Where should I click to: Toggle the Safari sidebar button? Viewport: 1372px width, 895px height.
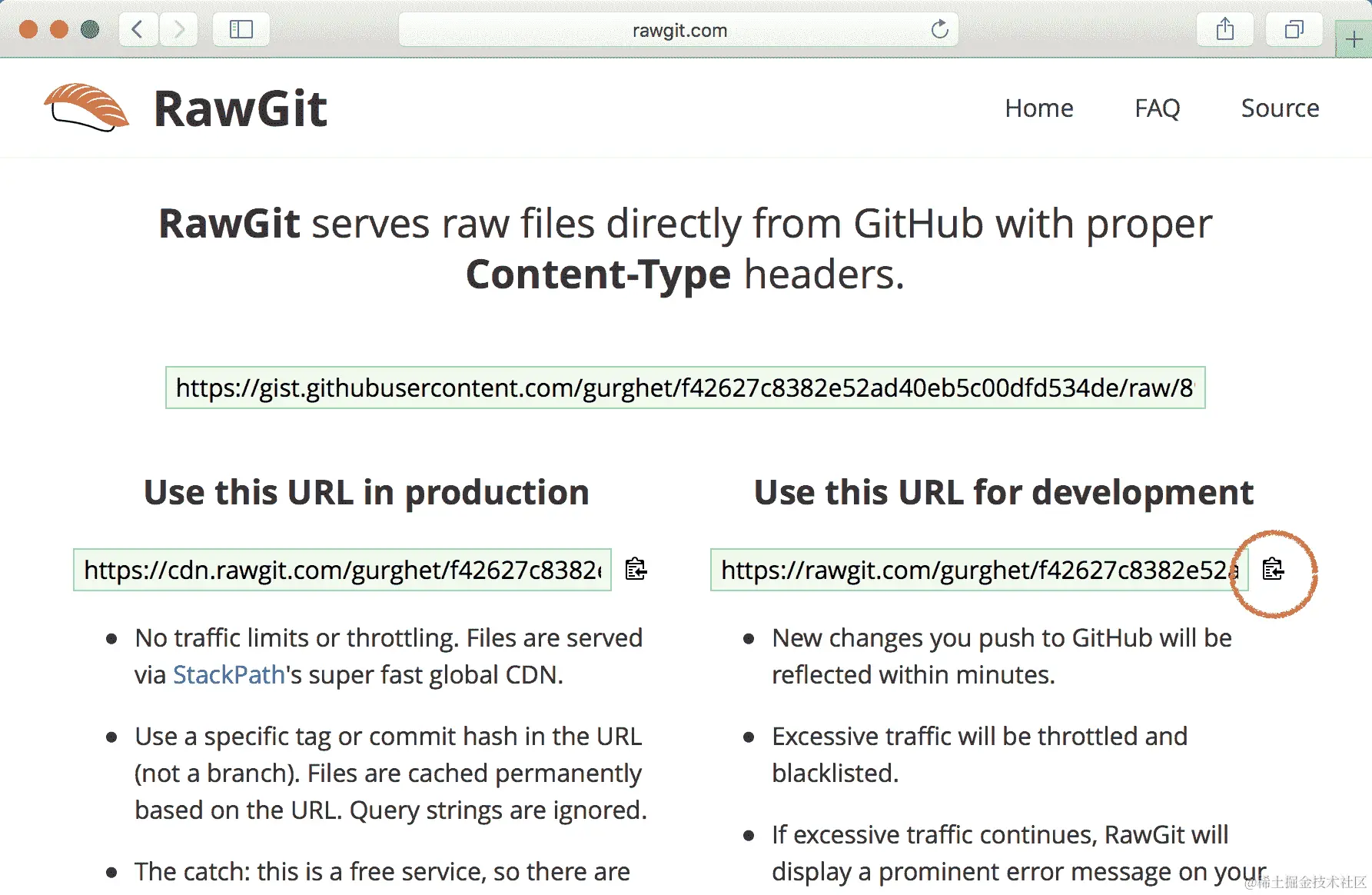pyautogui.click(x=241, y=30)
